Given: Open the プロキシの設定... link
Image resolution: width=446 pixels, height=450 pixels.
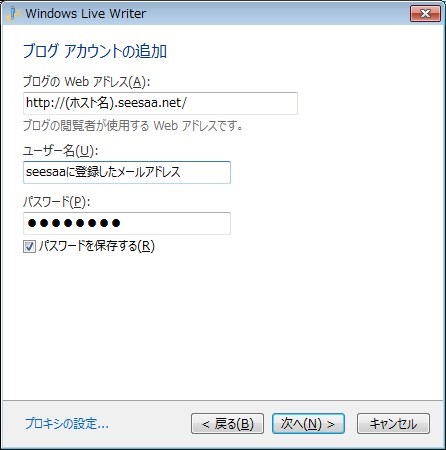Looking at the screenshot, I should tap(67, 424).
